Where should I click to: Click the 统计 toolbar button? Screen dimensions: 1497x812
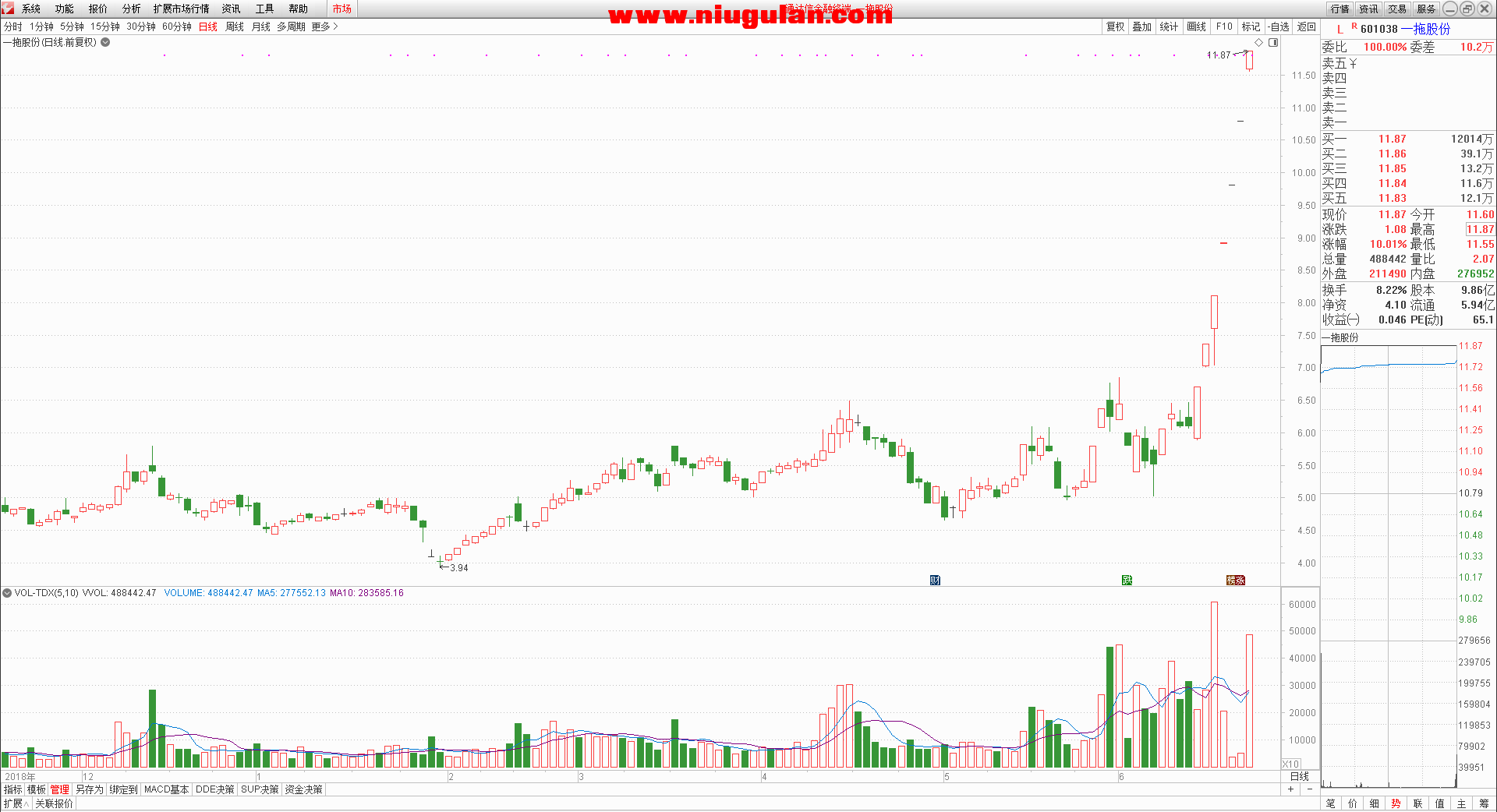pos(1170,26)
